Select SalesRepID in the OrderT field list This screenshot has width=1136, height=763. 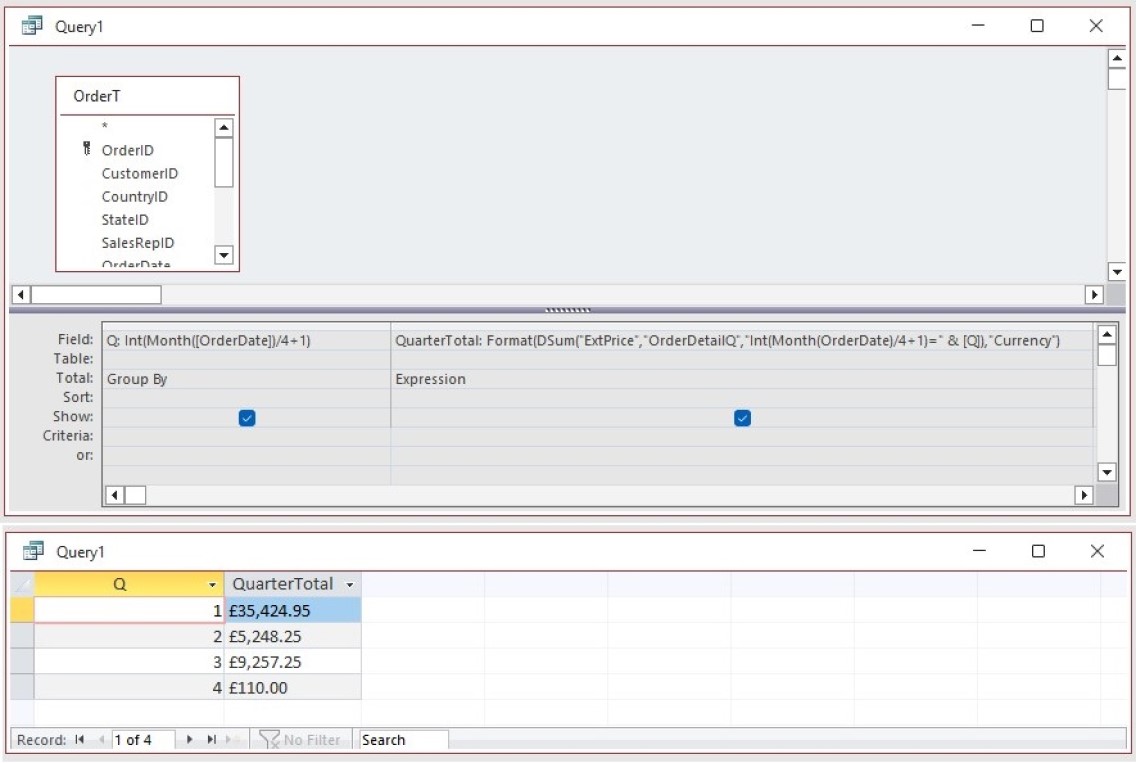(140, 242)
